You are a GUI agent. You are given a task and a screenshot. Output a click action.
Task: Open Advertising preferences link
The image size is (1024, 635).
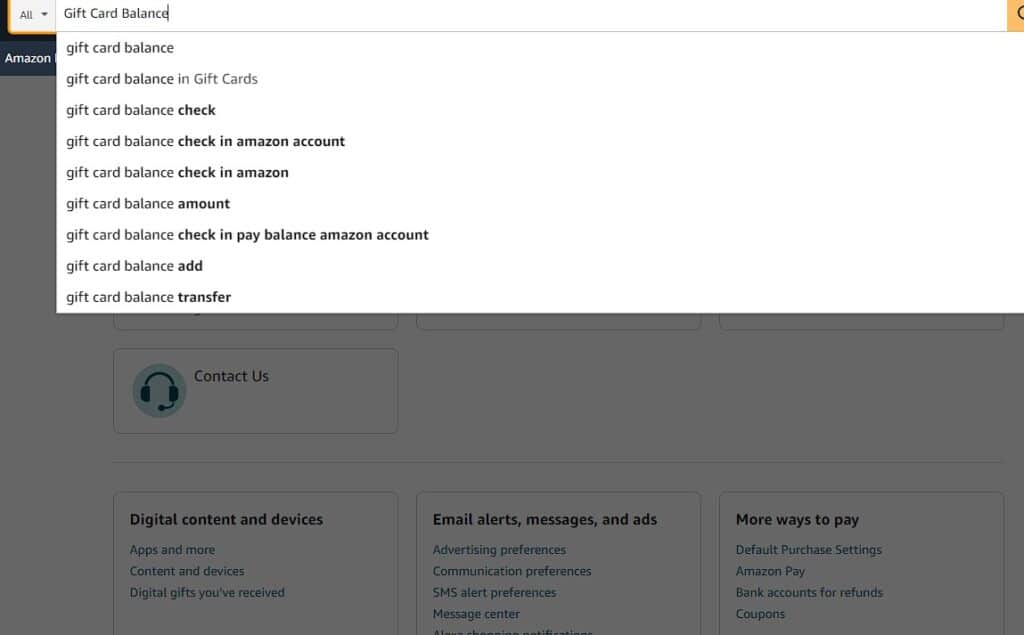click(499, 550)
